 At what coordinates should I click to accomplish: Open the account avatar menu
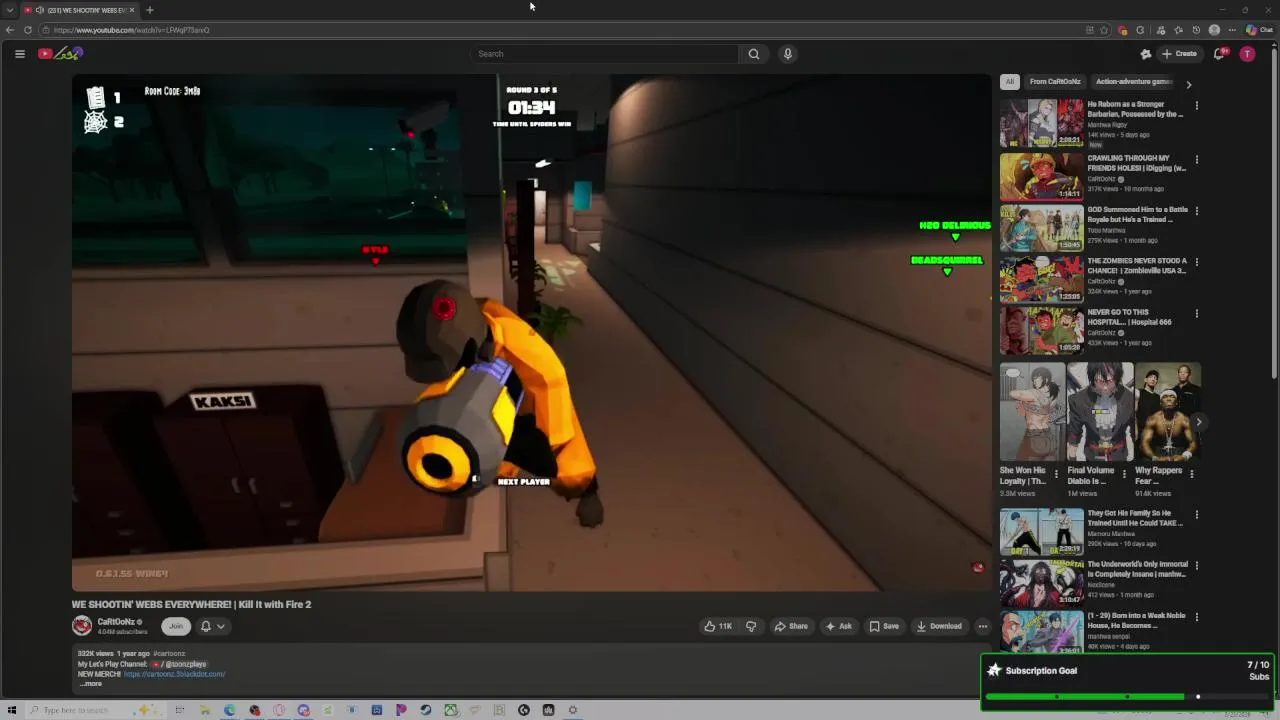point(1247,54)
